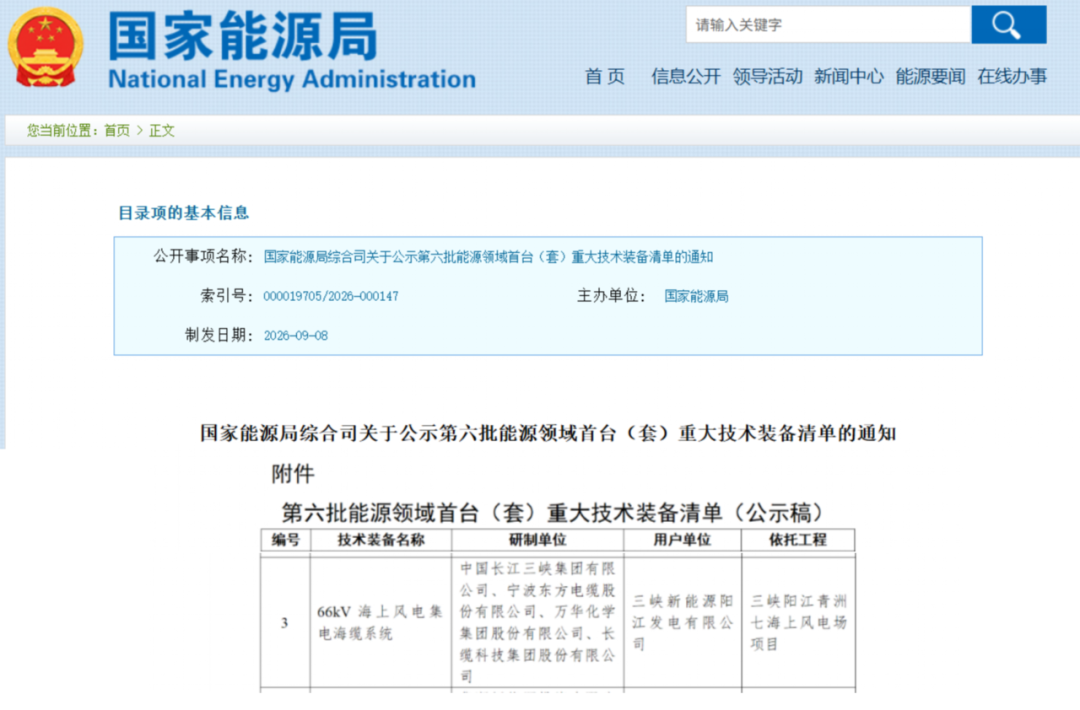Click the keyword search input field
The image size is (1080, 710).
point(829,25)
